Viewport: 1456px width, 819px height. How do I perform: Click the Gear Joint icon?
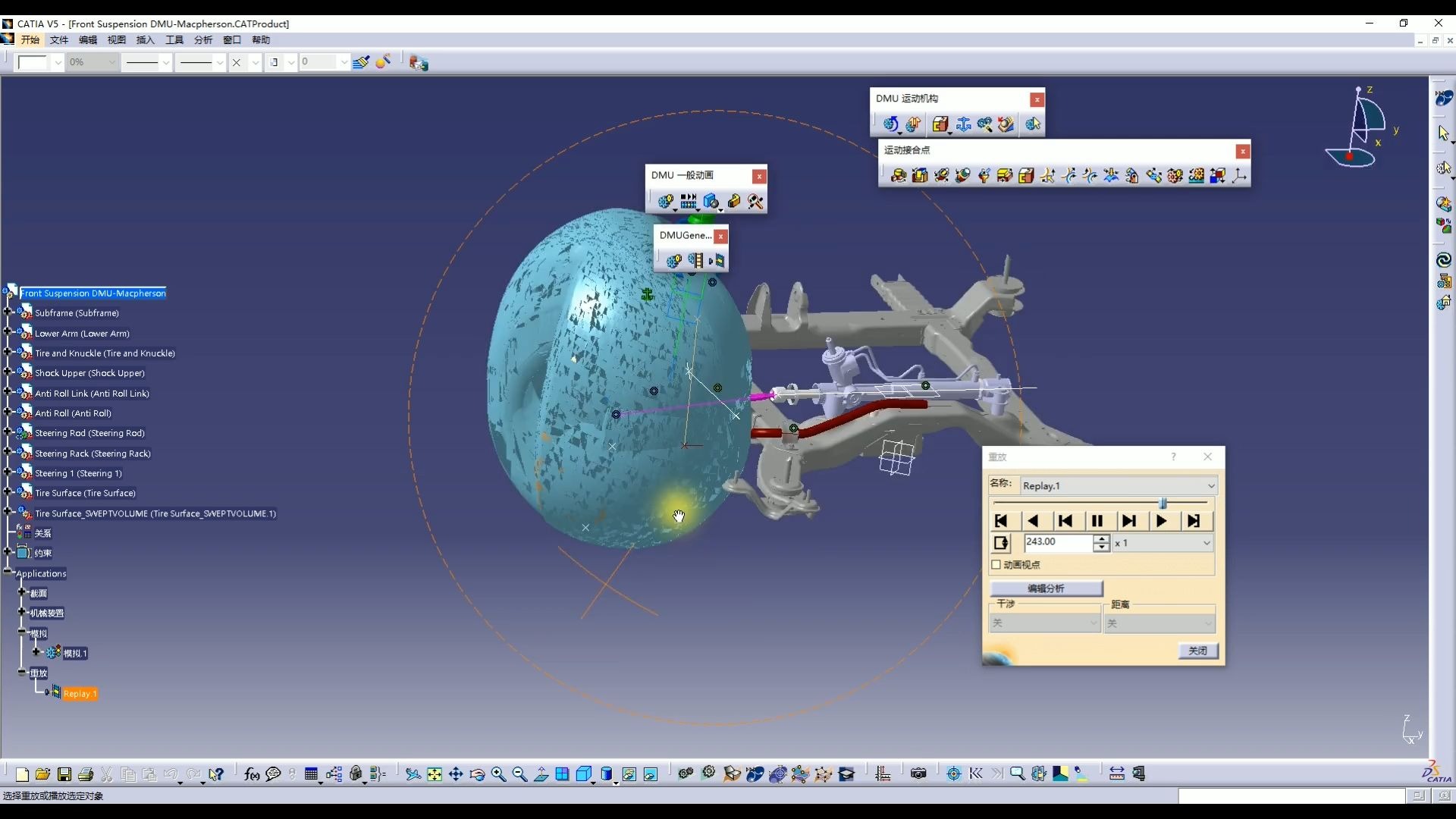tap(1175, 176)
